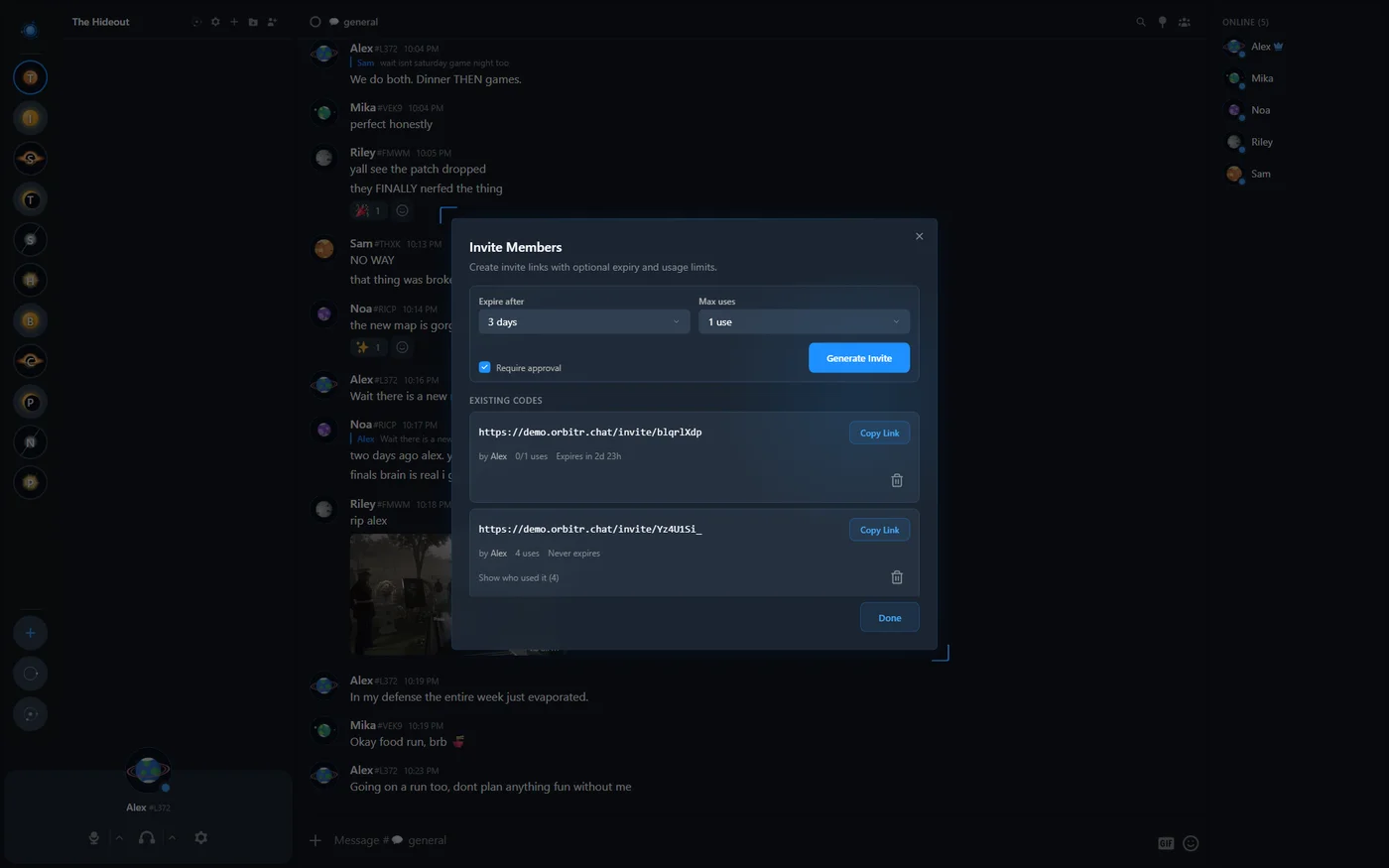
Task: Open the Max uses dropdown showing 1 use
Action: click(x=804, y=321)
